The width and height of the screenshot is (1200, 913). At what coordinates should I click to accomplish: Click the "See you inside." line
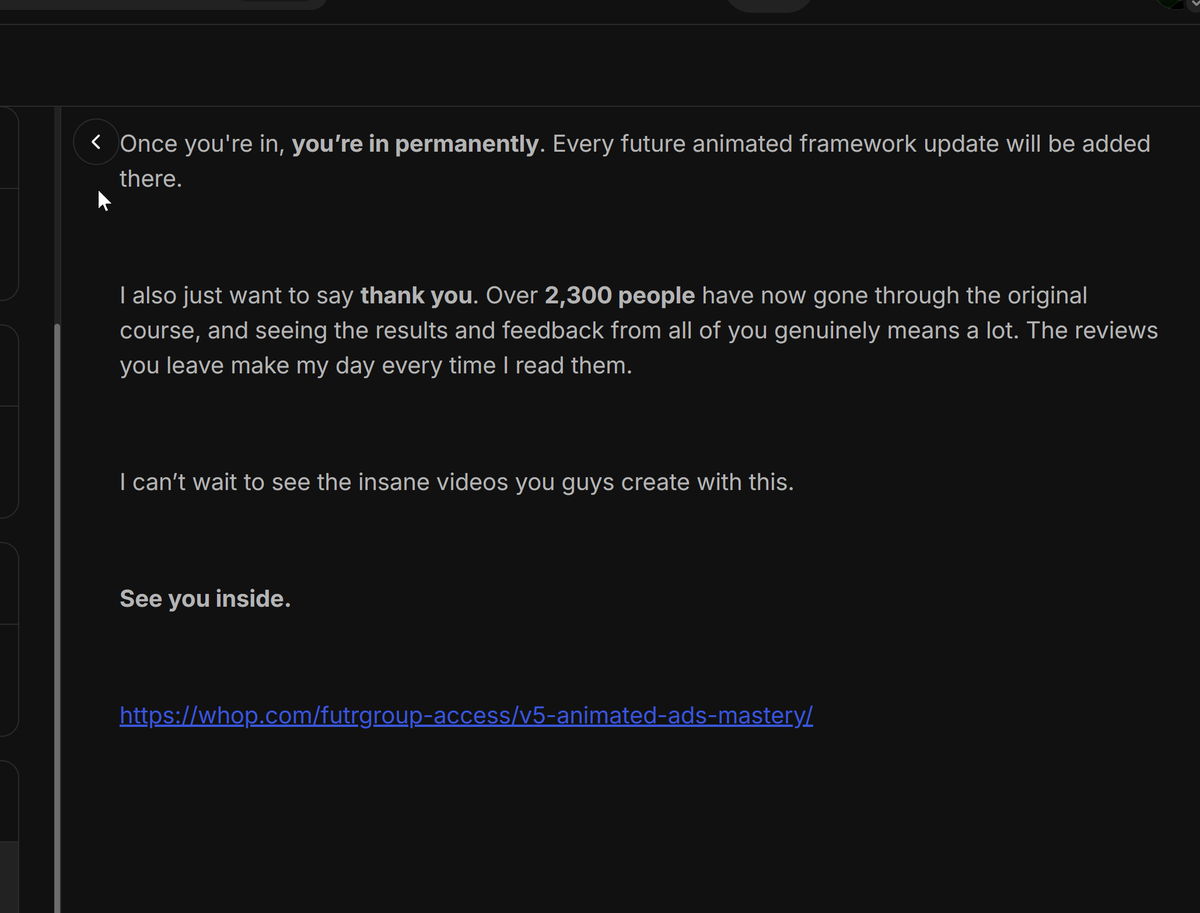click(205, 599)
